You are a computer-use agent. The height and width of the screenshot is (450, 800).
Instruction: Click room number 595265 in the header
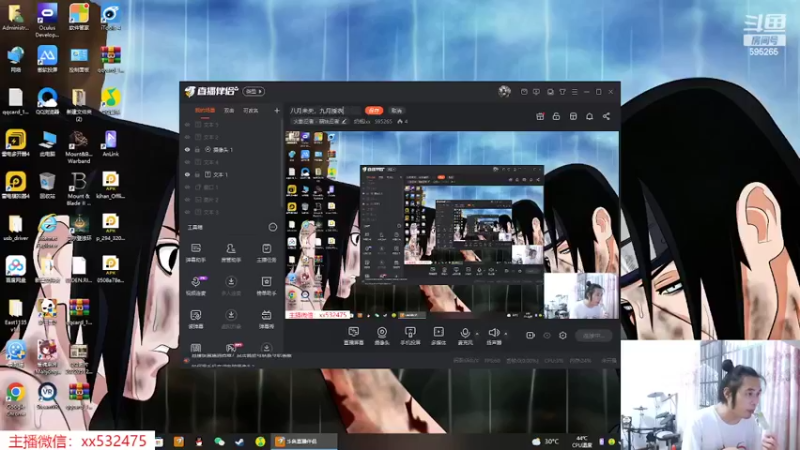point(383,121)
